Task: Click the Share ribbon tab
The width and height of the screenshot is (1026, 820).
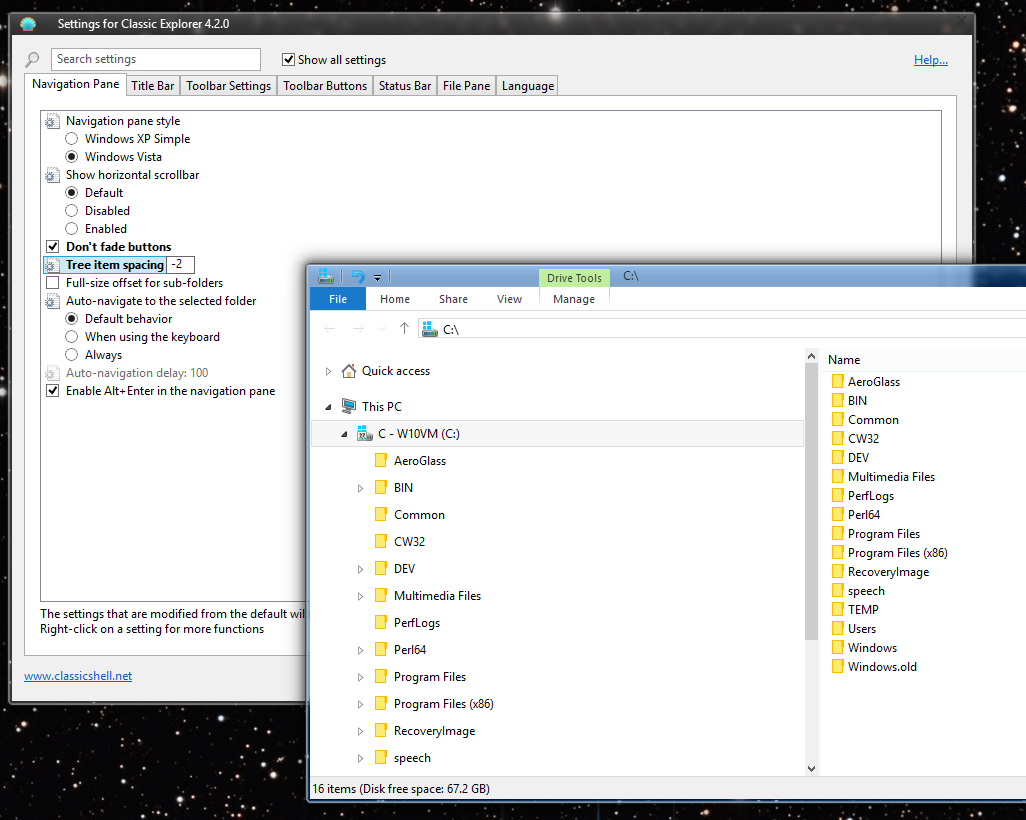Action: coord(453,299)
